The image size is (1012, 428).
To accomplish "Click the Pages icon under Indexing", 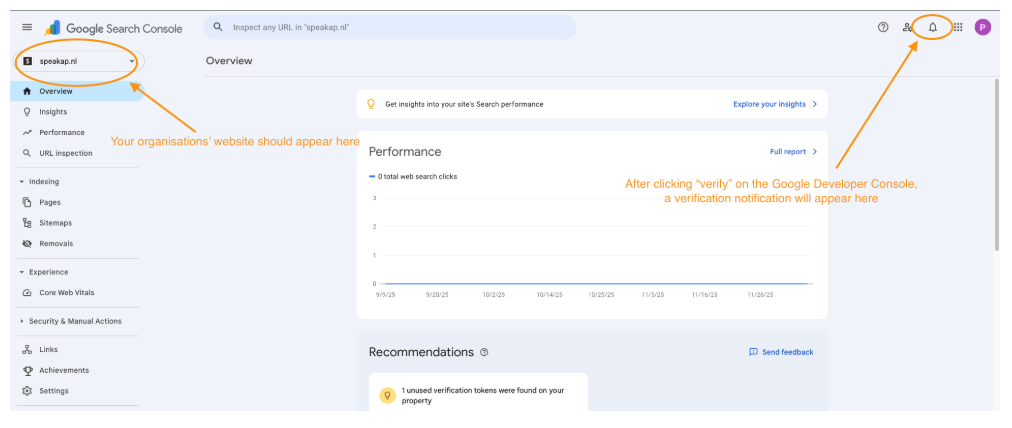I will [27, 202].
